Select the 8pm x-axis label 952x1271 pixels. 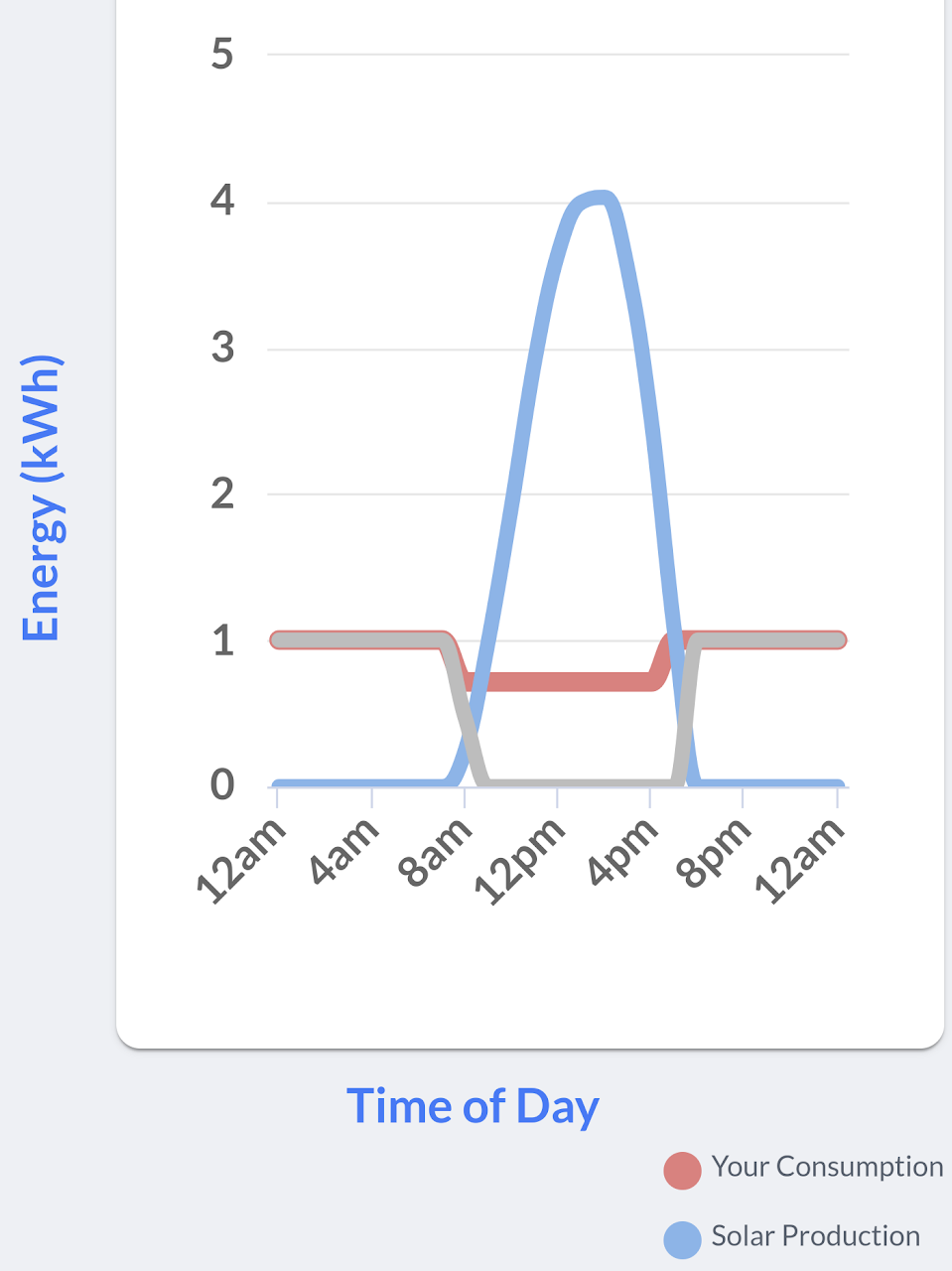[713, 852]
